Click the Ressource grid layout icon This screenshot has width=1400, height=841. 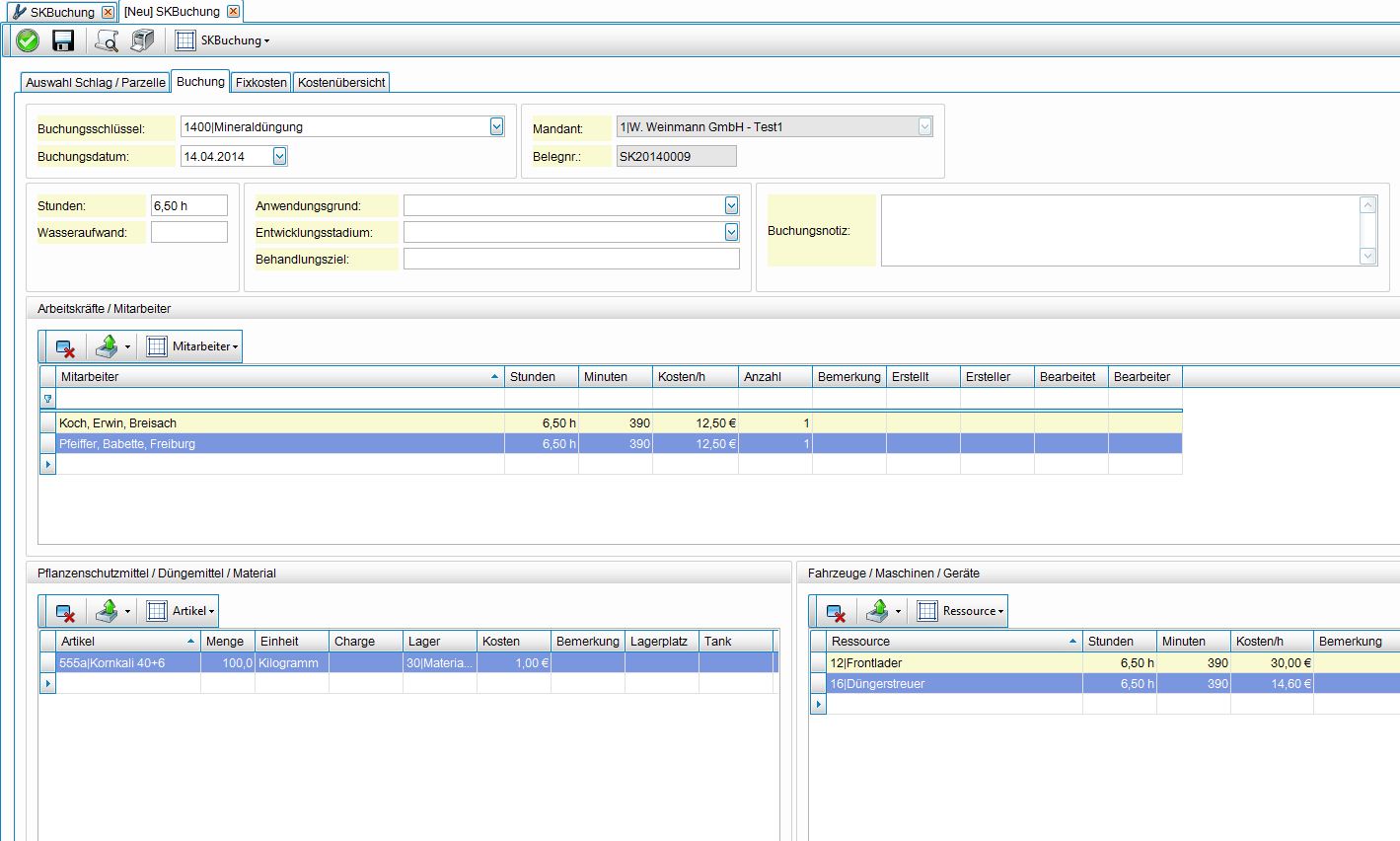927,611
